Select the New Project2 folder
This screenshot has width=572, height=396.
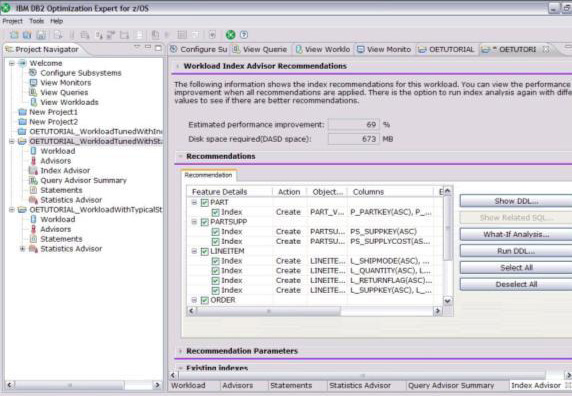[x=53, y=122]
